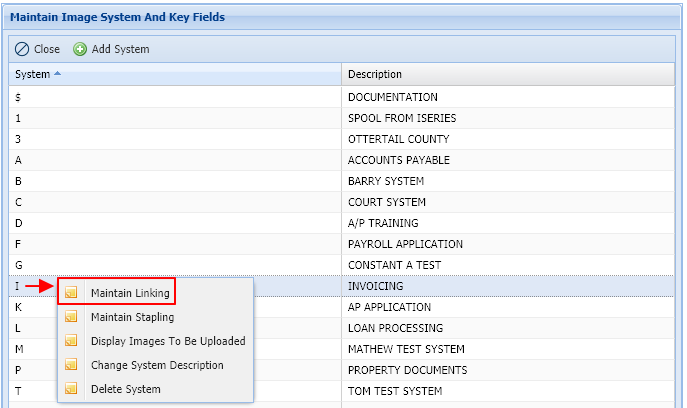The image size is (687, 408).
Task: Click the icon beside Display Images To Be Uploaded
Action: (x=70, y=341)
